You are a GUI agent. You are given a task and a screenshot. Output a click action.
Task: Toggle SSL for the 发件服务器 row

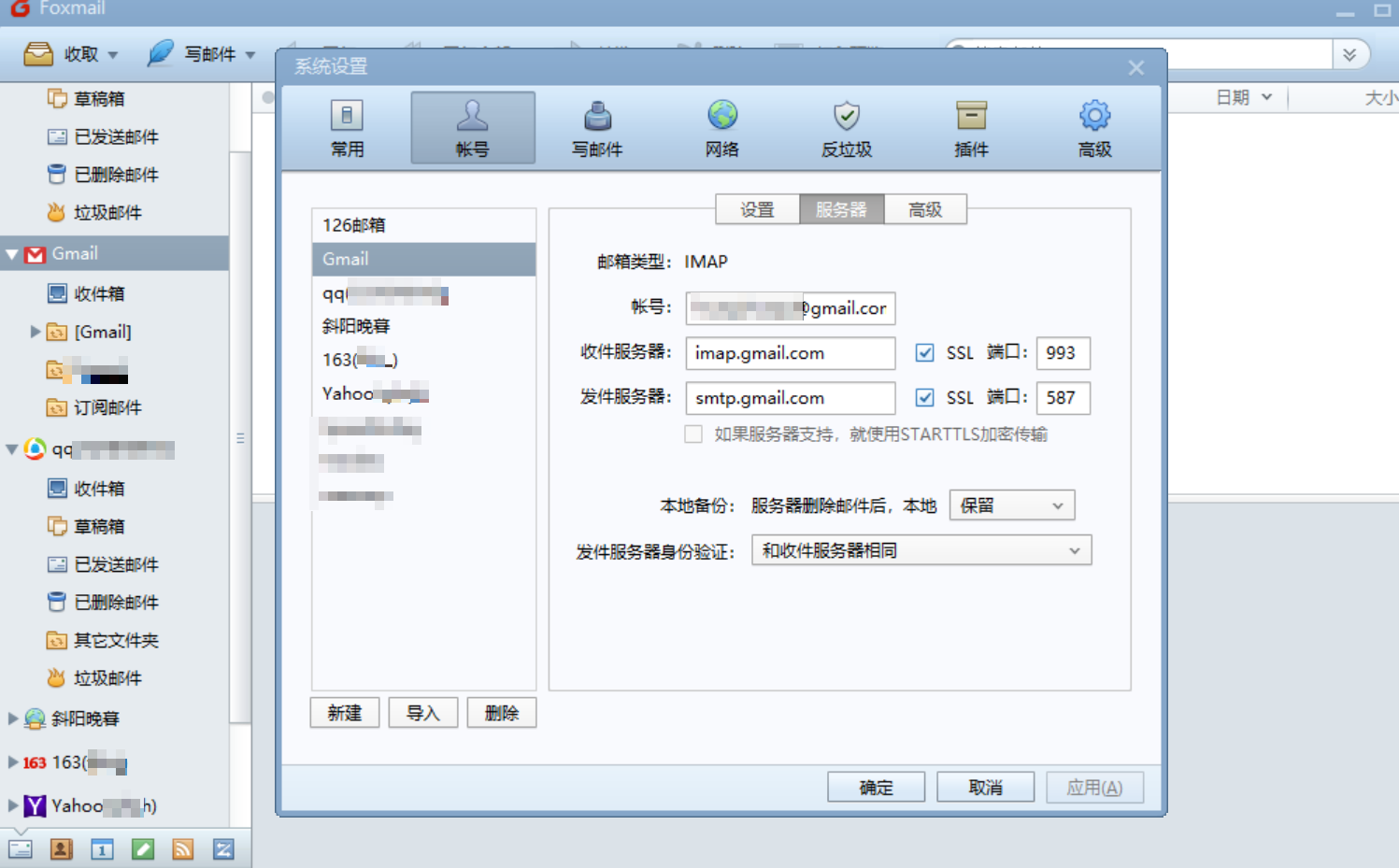pyautogui.click(x=925, y=397)
